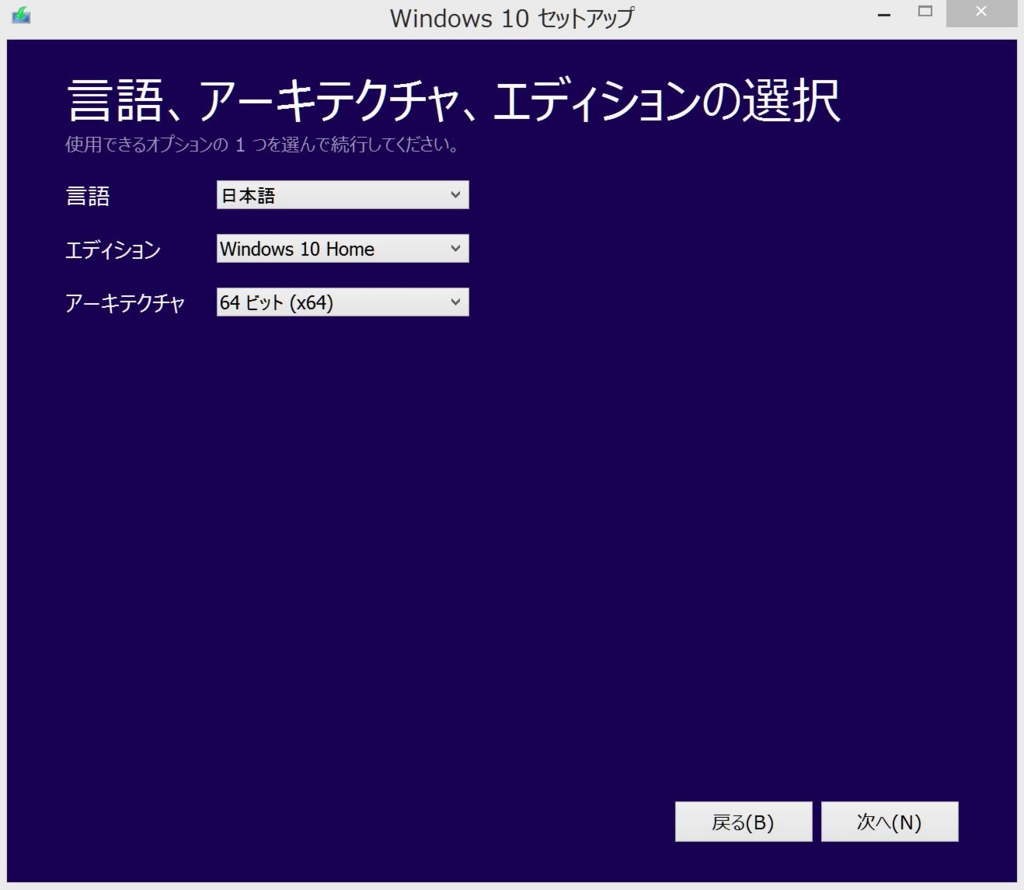
Task: Click the 言語 row label
Action: 87,196
